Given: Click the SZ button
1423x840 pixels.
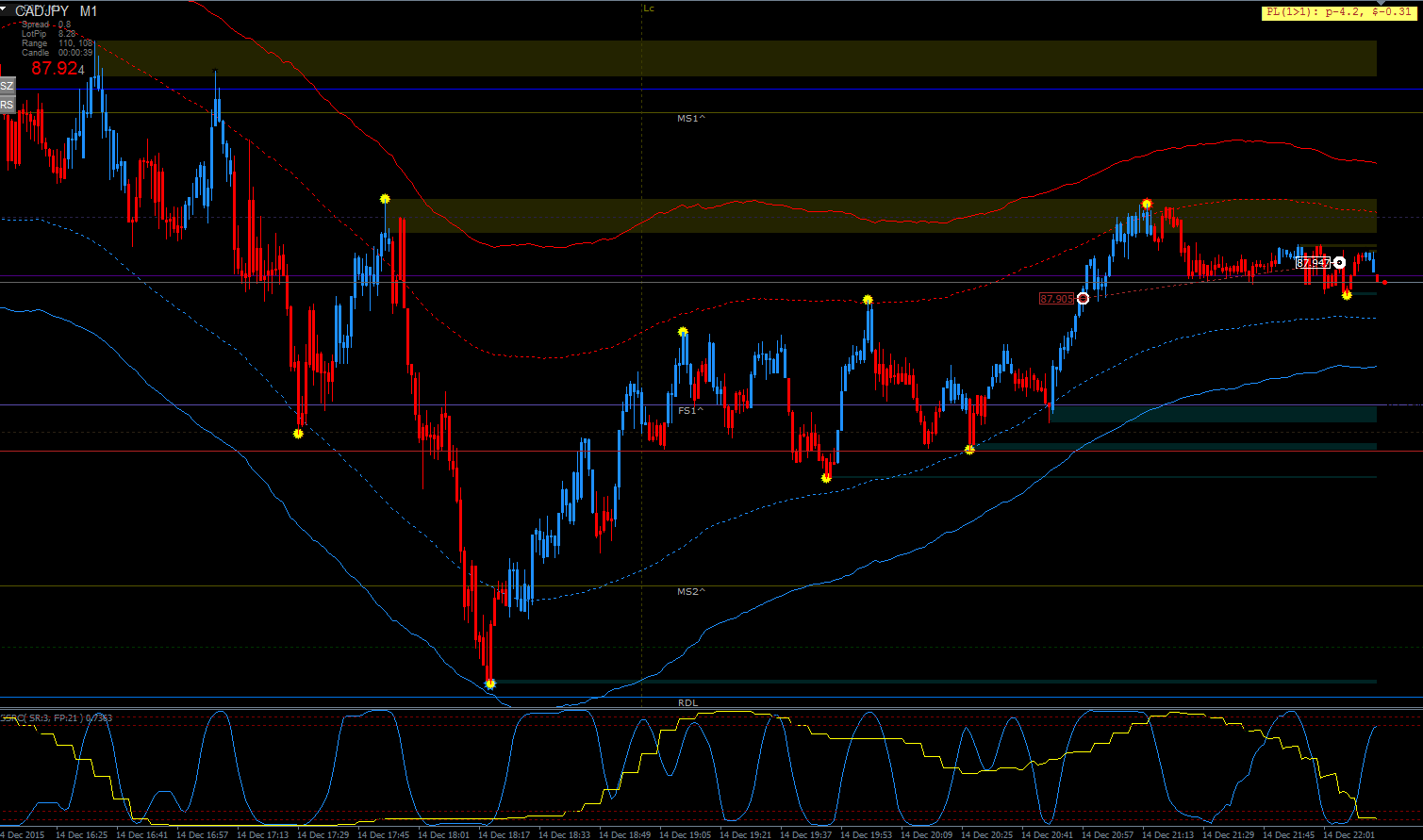Looking at the screenshot, I should click(x=7, y=86).
